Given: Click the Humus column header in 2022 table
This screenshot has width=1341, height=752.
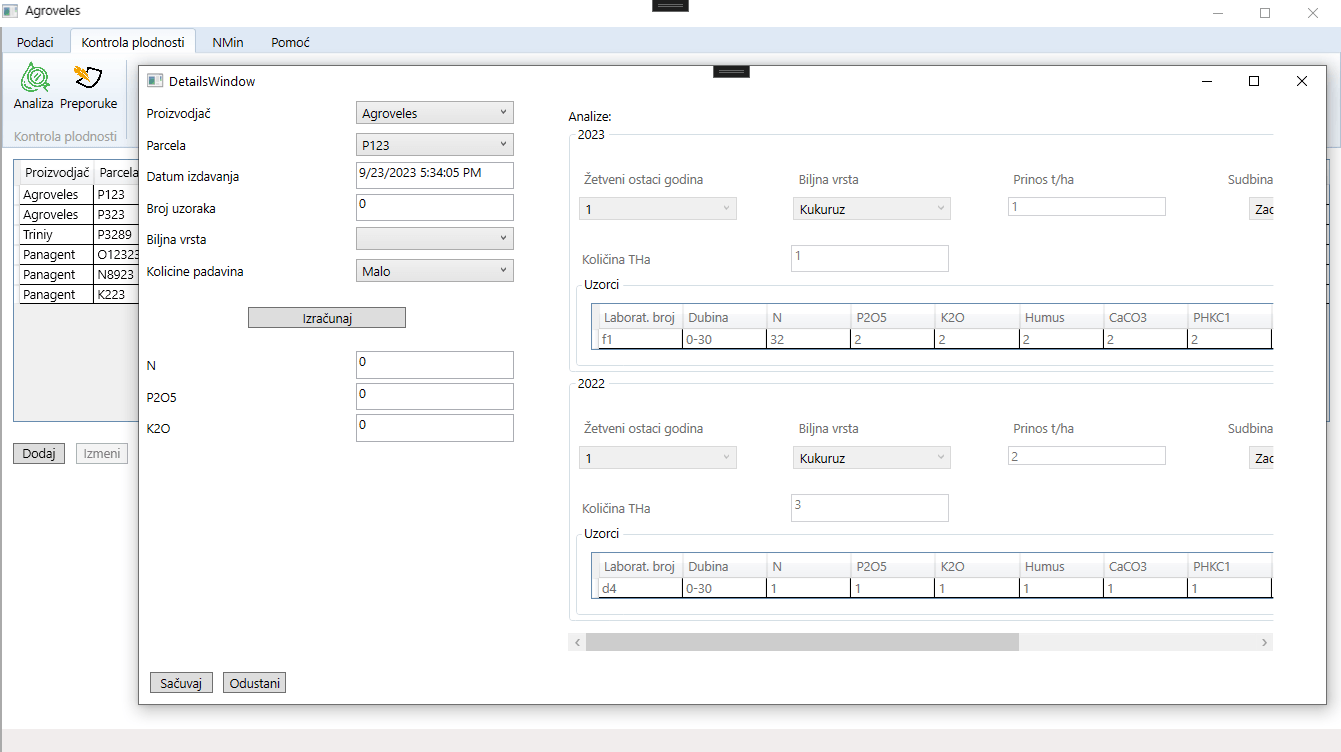Looking at the screenshot, I should 1060,566.
